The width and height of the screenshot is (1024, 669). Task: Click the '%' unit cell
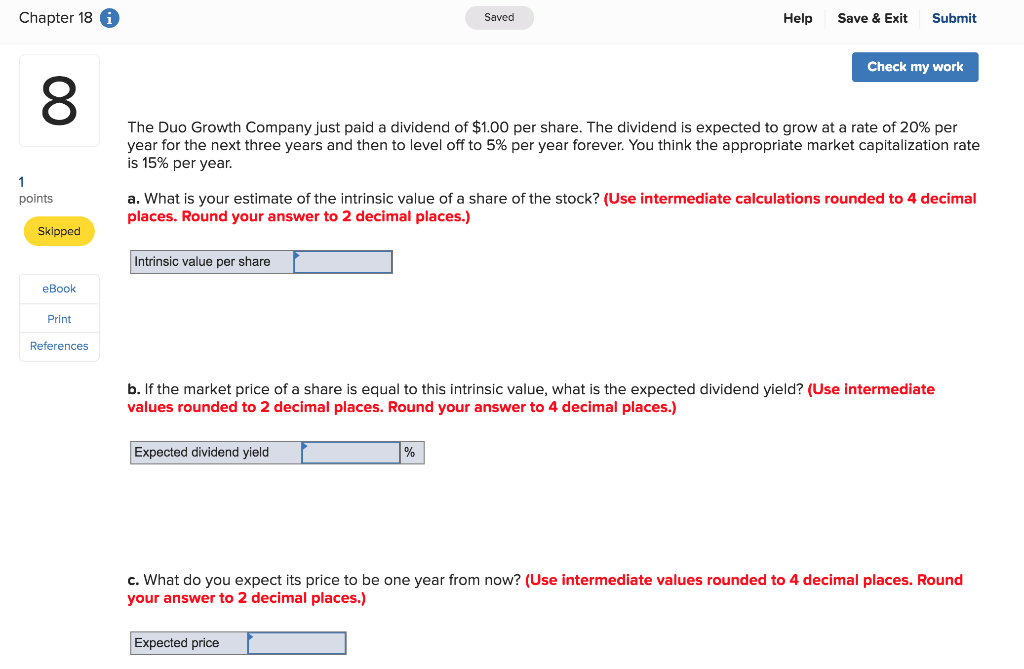[x=412, y=453]
